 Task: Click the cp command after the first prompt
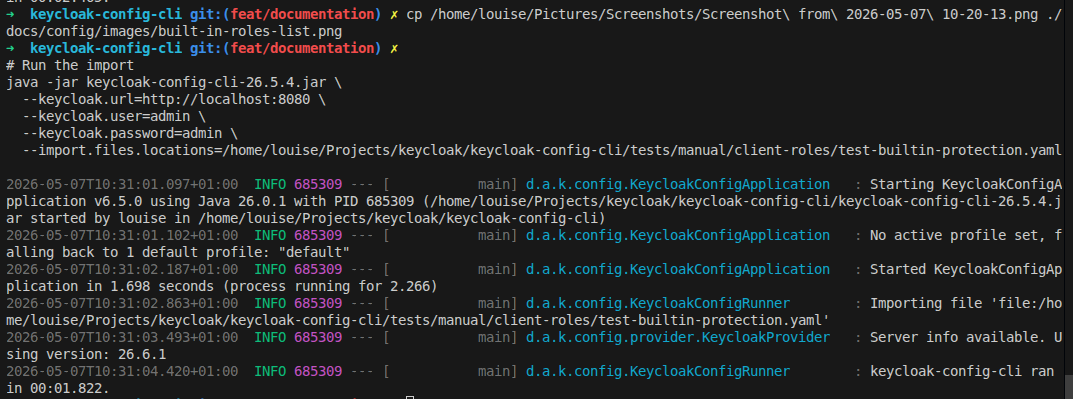(x=414, y=14)
